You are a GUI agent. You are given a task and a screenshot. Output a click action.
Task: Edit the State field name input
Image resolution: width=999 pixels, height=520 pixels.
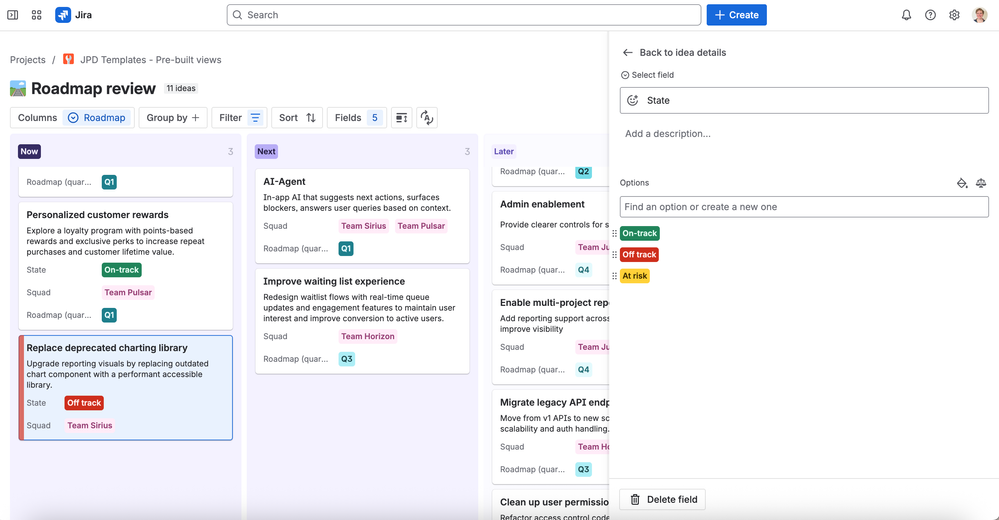tap(804, 100)
